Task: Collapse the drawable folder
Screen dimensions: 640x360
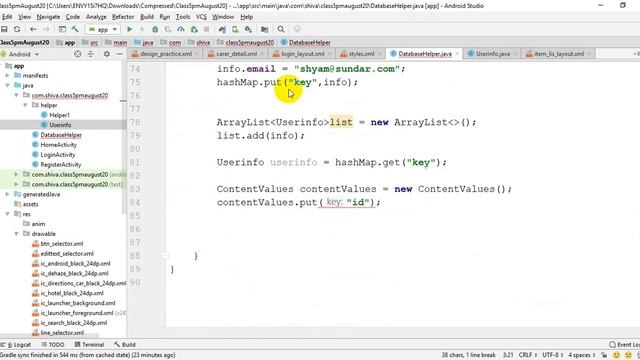Action: 16,233
